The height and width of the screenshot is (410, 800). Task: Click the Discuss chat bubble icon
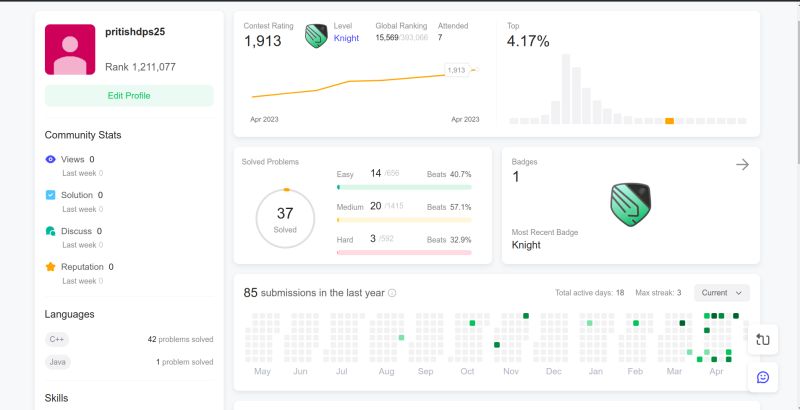click(x=51, y=231)
